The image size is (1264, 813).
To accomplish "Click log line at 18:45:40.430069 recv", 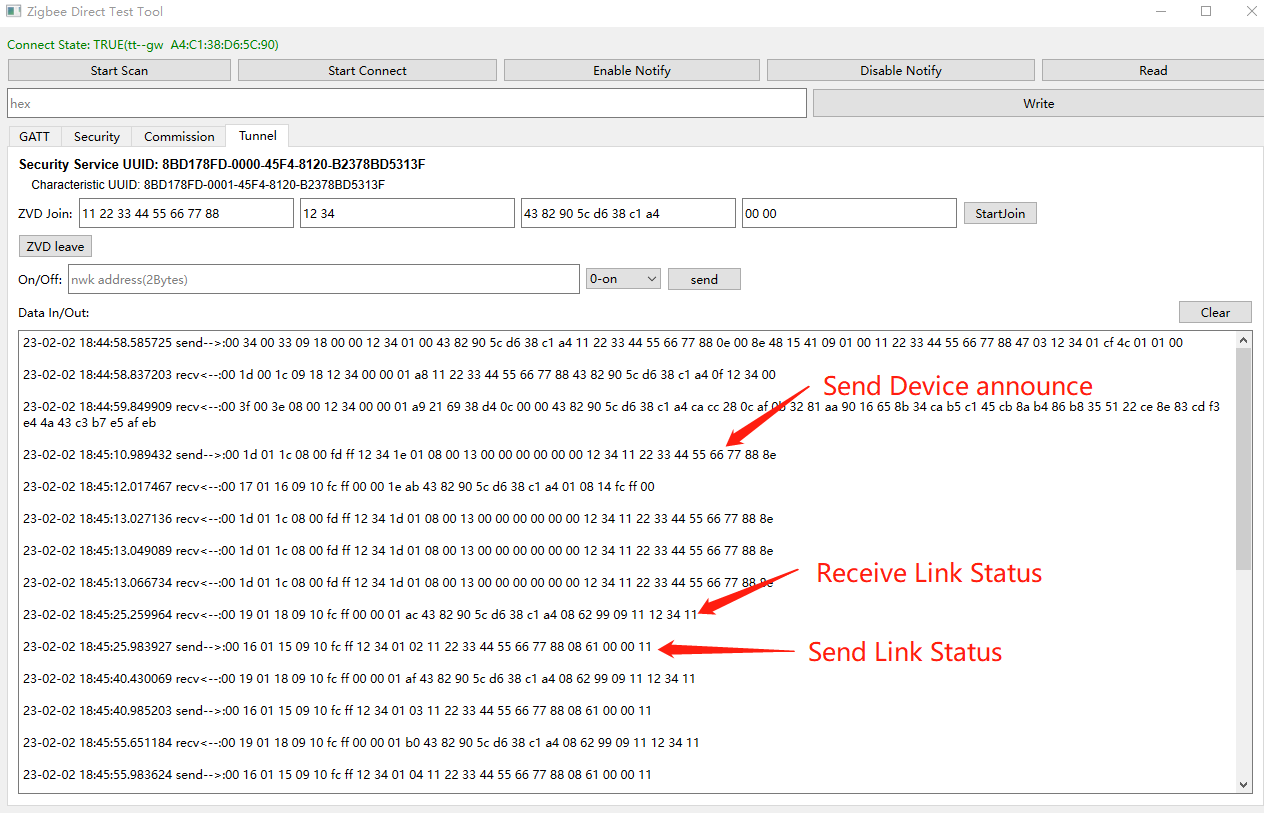I will click(359, 678).
